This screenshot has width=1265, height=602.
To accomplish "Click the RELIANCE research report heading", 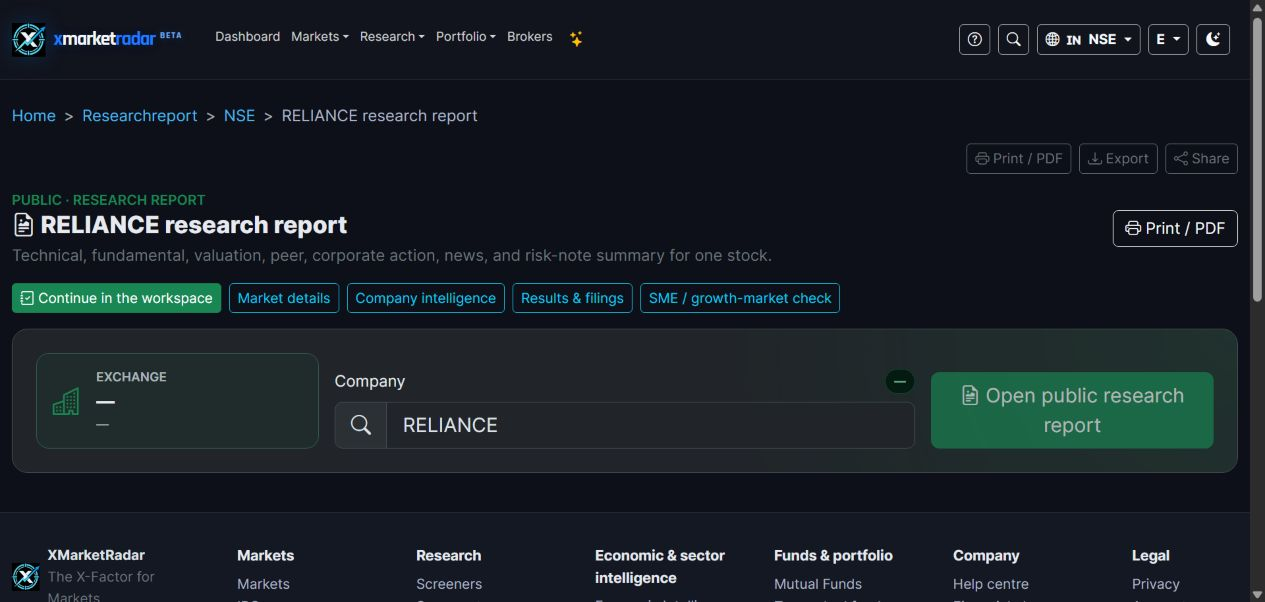I will [194, 225].
